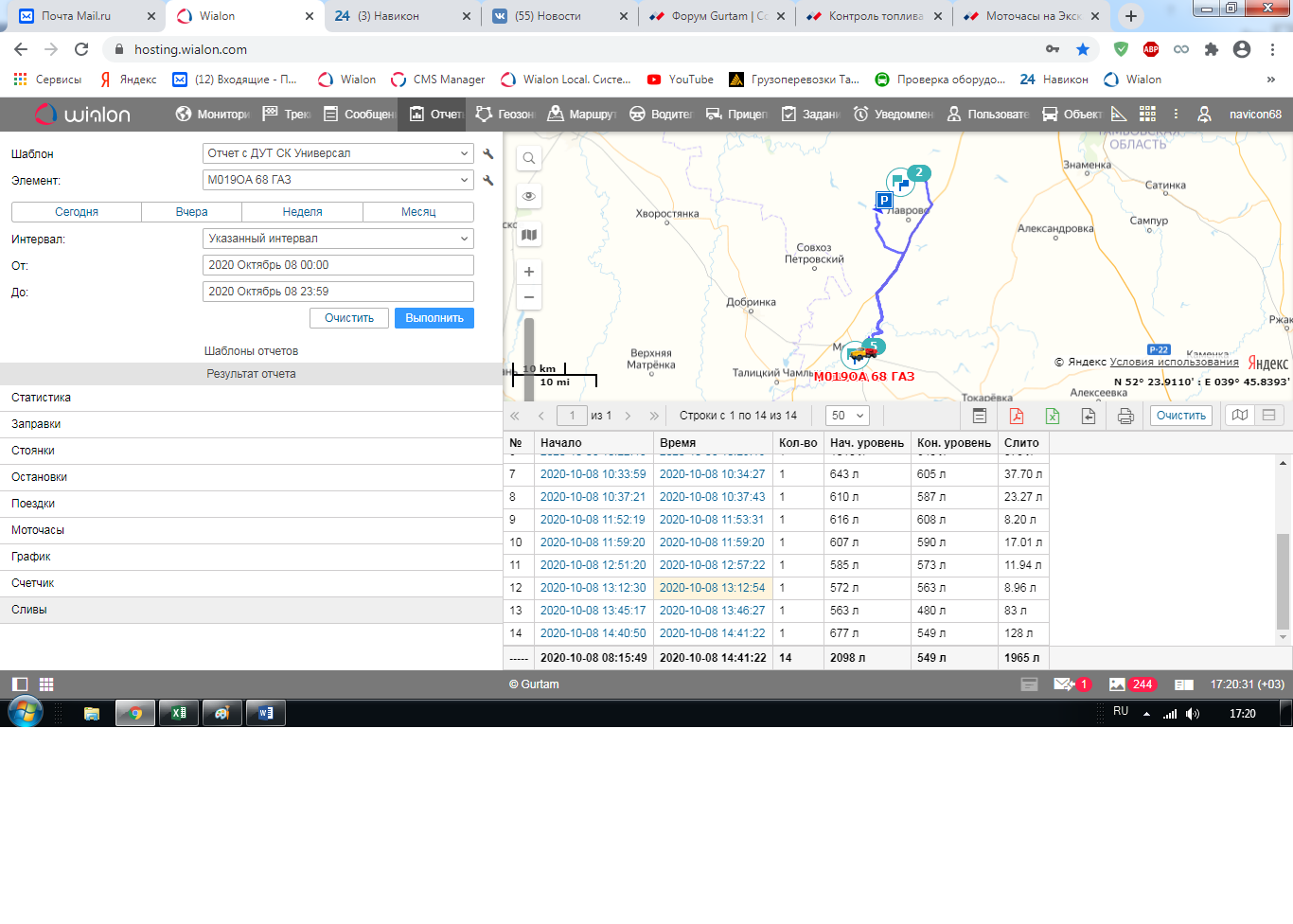This screenshot has width=1293, height=924.
Task: Toggle the left panel layout at bottom-left
Action: (x=20, y=684)
